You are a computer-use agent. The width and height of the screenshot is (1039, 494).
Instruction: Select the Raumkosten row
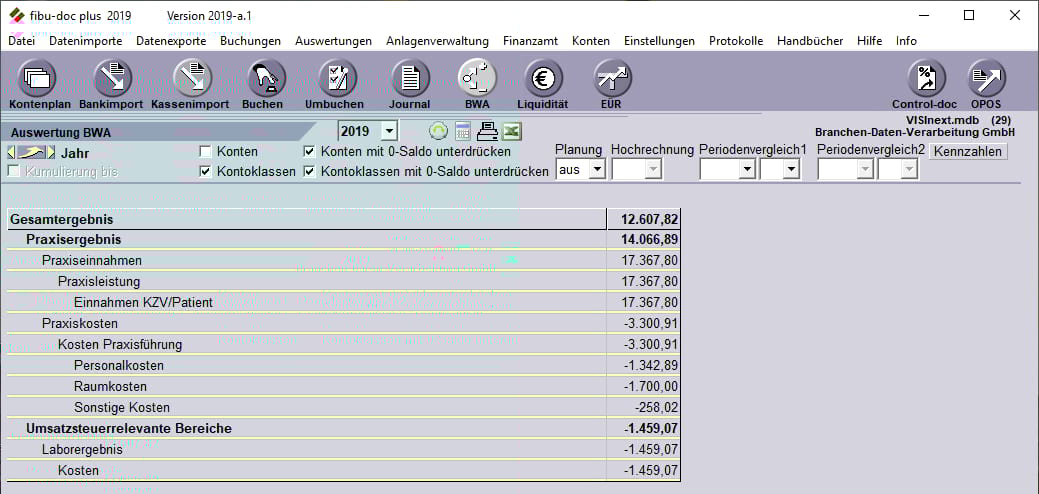pyautogui.click(x=343, y=386)
